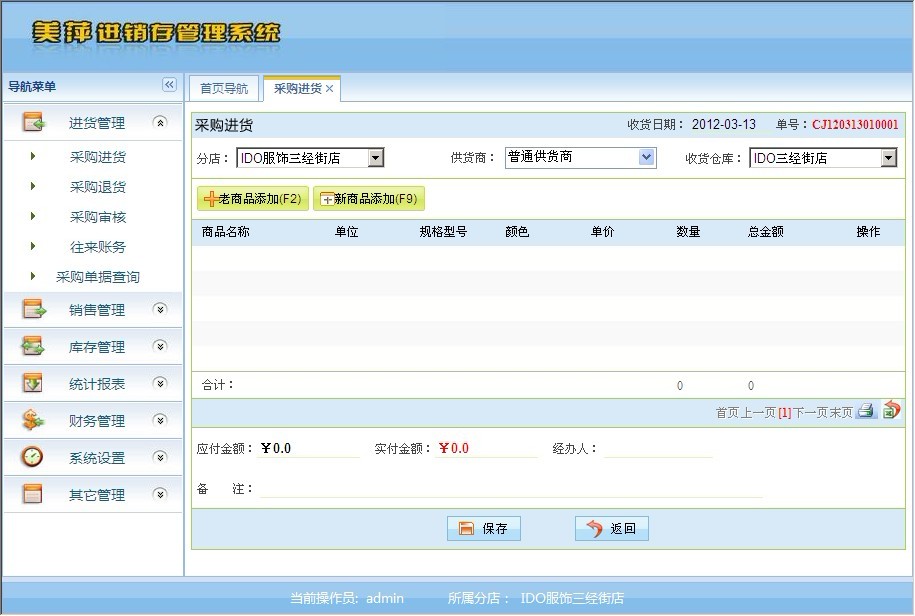
Task: Click the 返回 back button
Action: (x=612, y=528)
